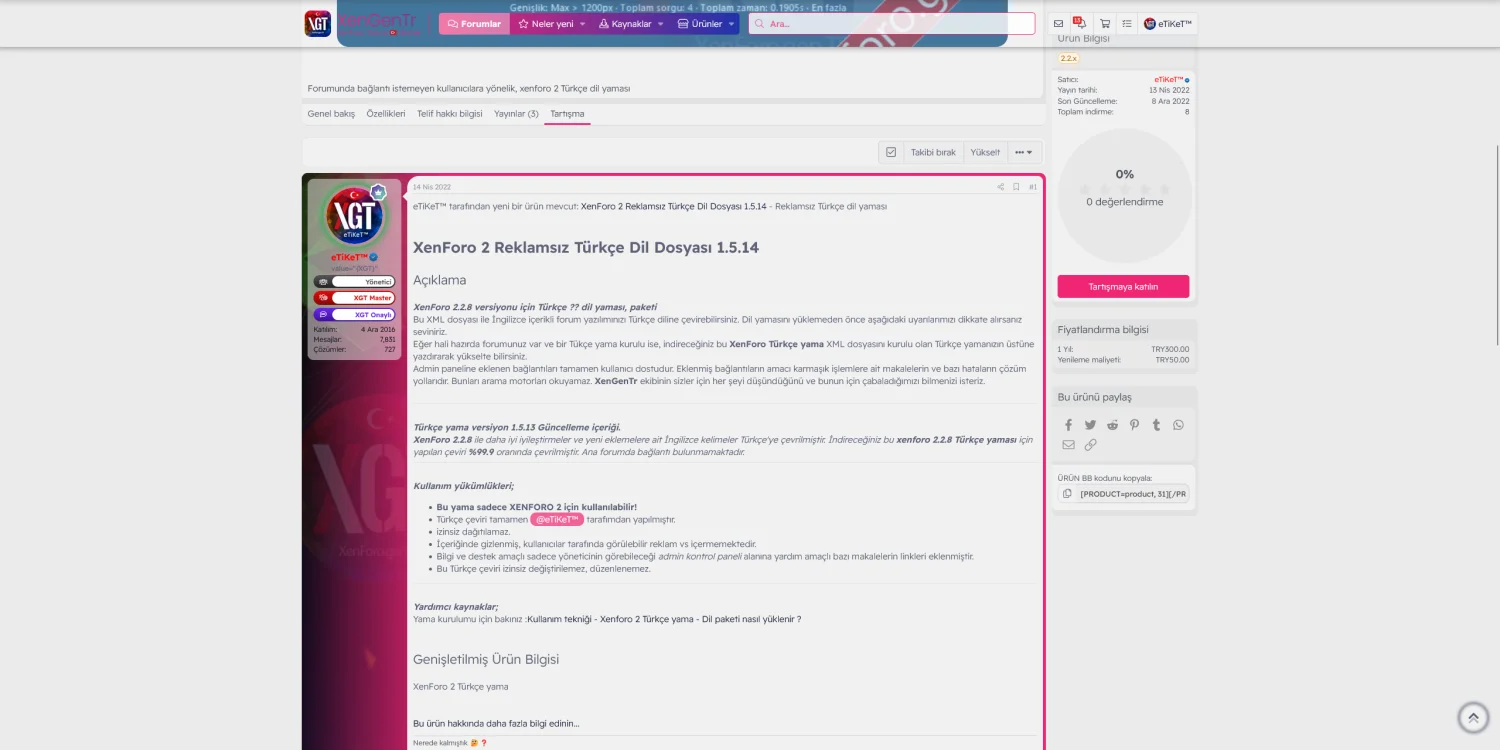
Task: Share product on WhatsApp
Action: (x=1178, y=425)
